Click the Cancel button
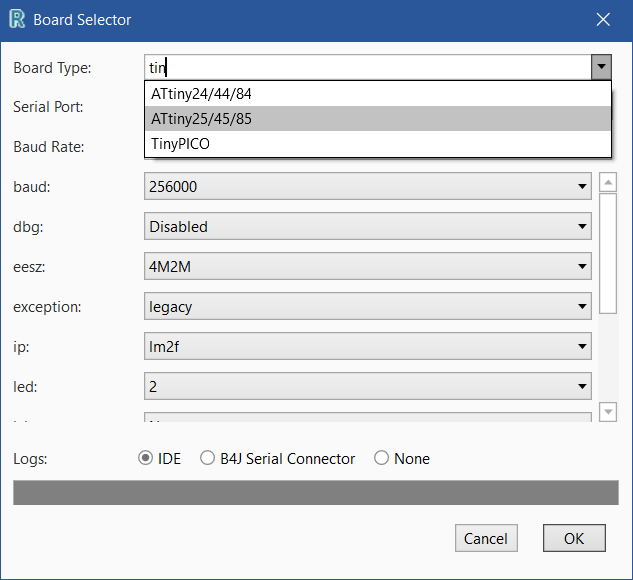Viewport: 633px width, 580px height. (x=486, y=538)
